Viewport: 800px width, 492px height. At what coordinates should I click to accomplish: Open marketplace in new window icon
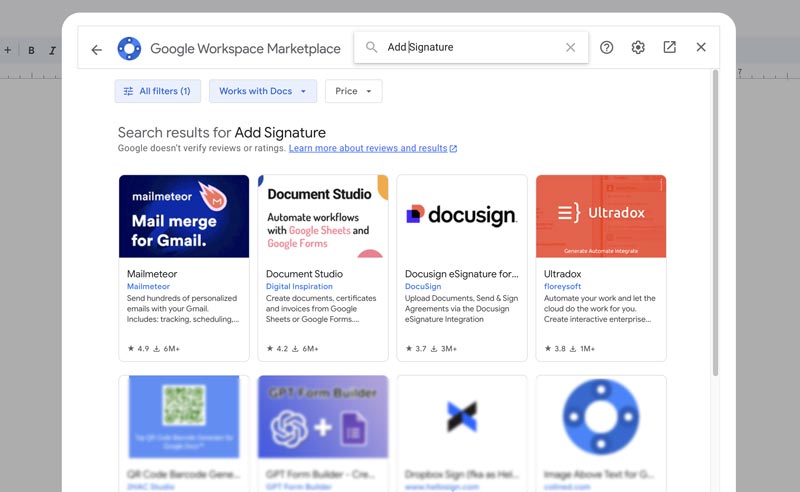(669, 47)
